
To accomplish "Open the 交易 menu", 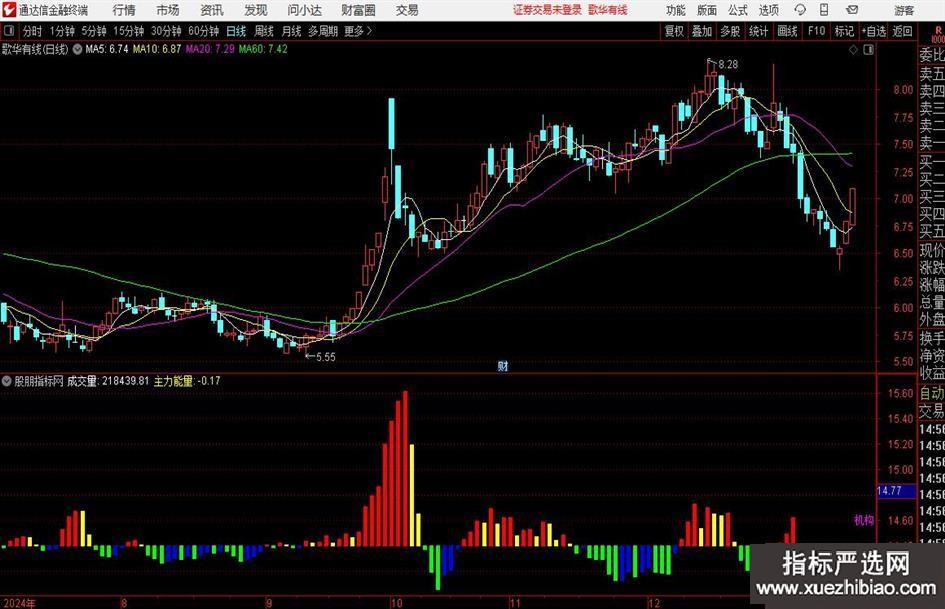I will click(x=407, y=10).
